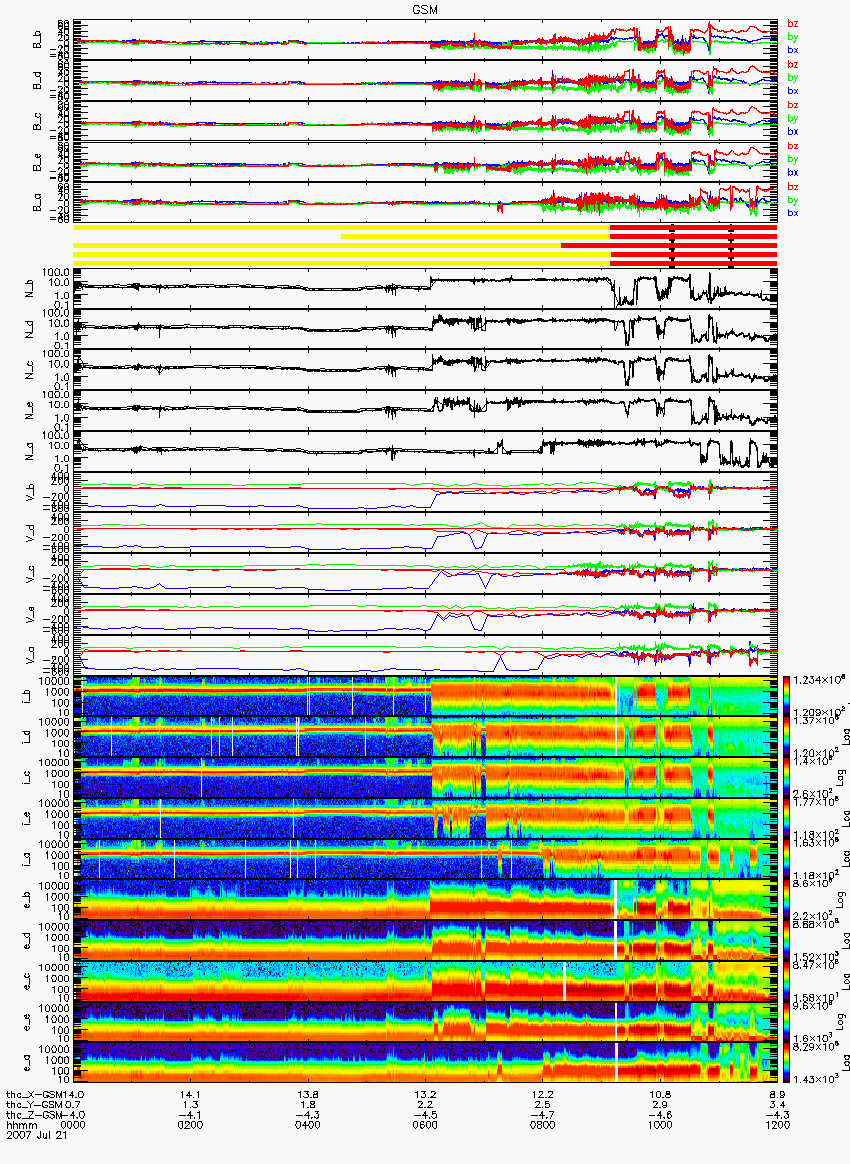This screenshot has width=850, height=1164.
Task: Click the X-GSM value 12.2
Action: 542,1094
